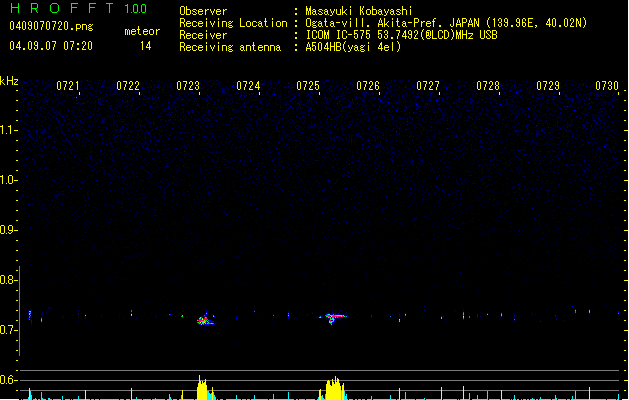Screen dimensions: 629x400
Task: Click the 0729 time marker
Action: coord(548,86)
